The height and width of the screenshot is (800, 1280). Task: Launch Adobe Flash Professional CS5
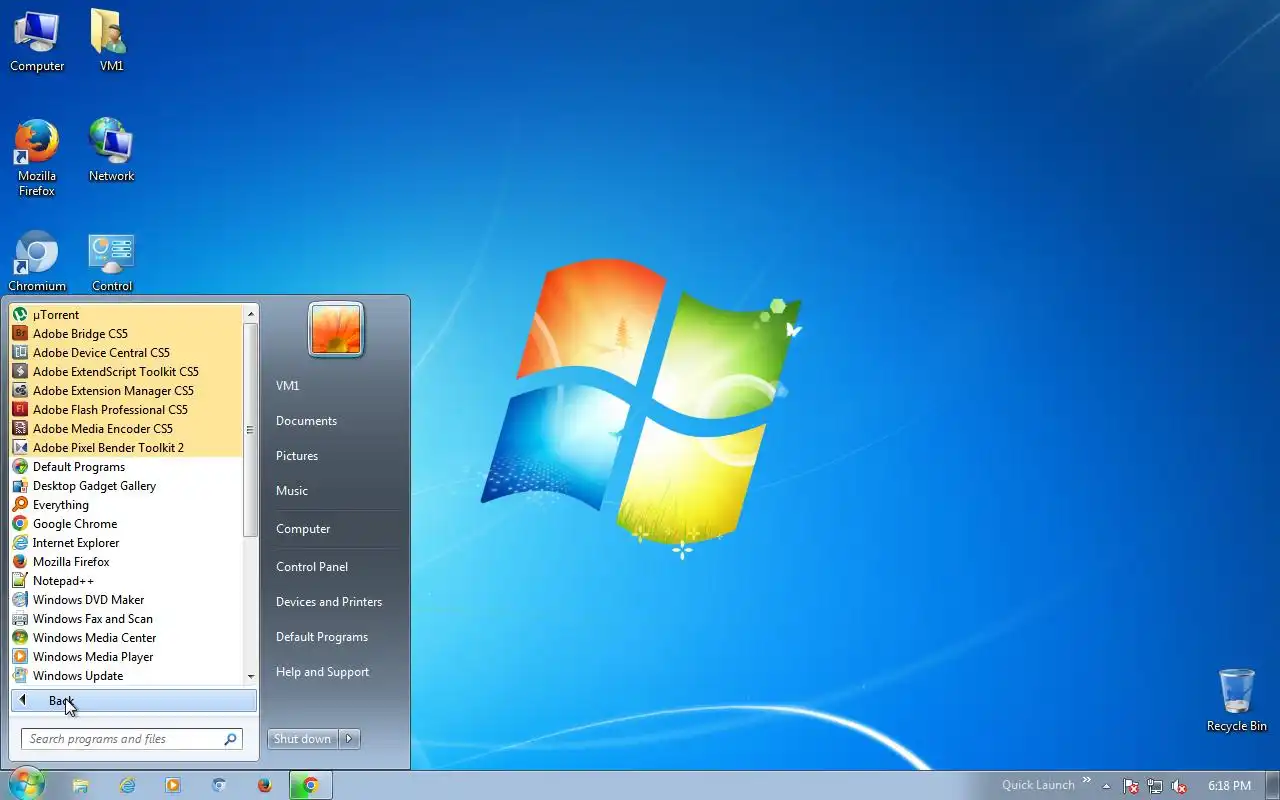(126, 409)
